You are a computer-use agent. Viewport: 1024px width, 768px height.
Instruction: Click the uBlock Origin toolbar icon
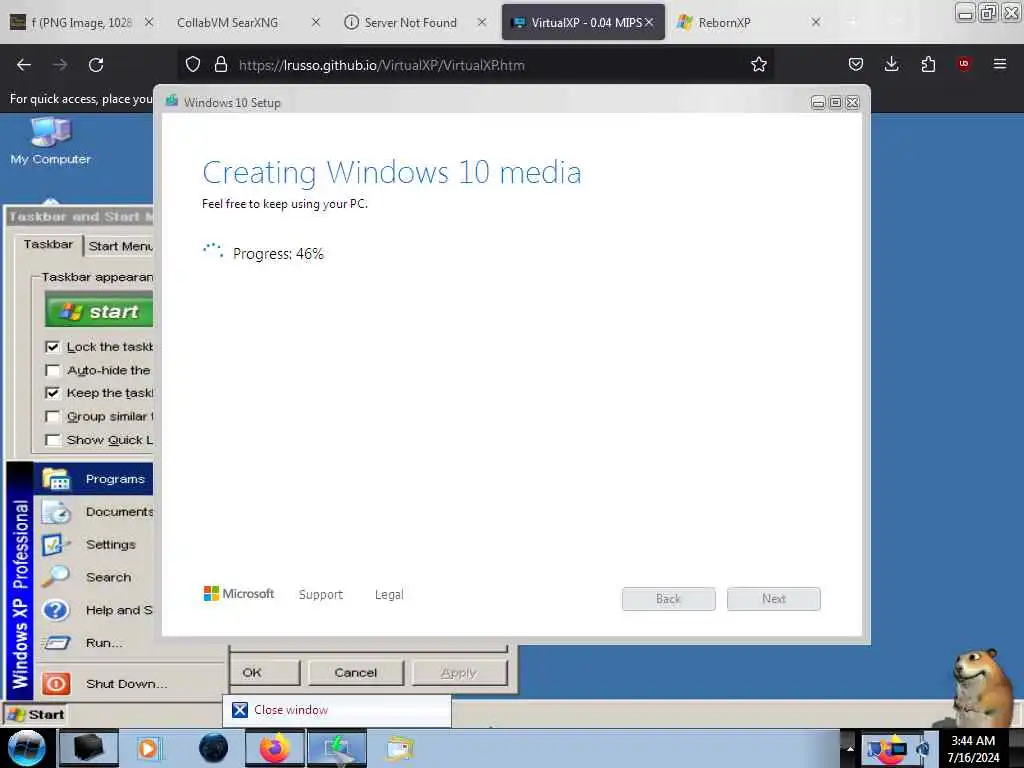tap(964, 63)
